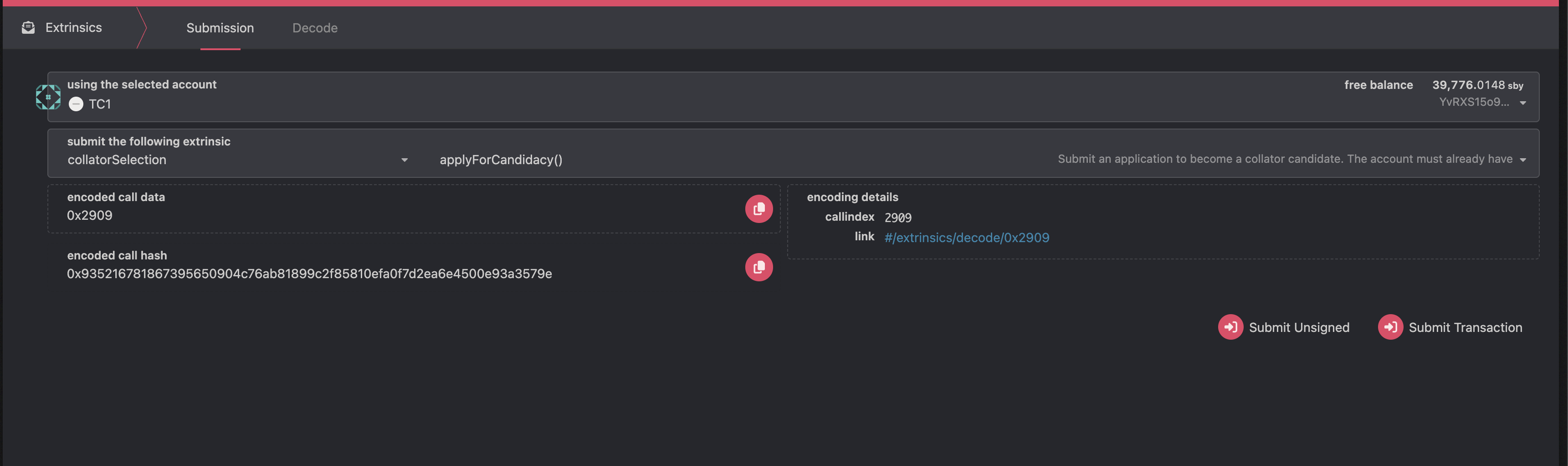Click the encoded call hash value
The width and height of the screenshot is (1568, 466).
pos(309,274)
